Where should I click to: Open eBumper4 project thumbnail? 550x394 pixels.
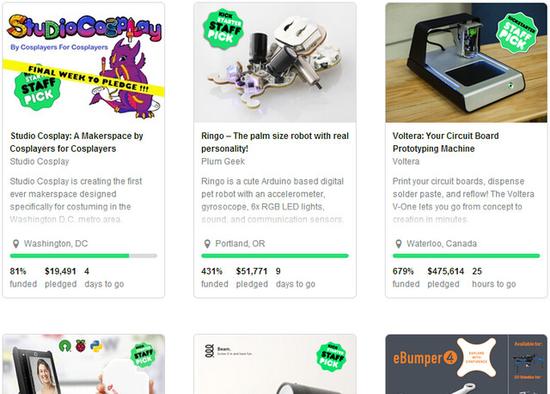pyautogui.click(x=466, y=364)
